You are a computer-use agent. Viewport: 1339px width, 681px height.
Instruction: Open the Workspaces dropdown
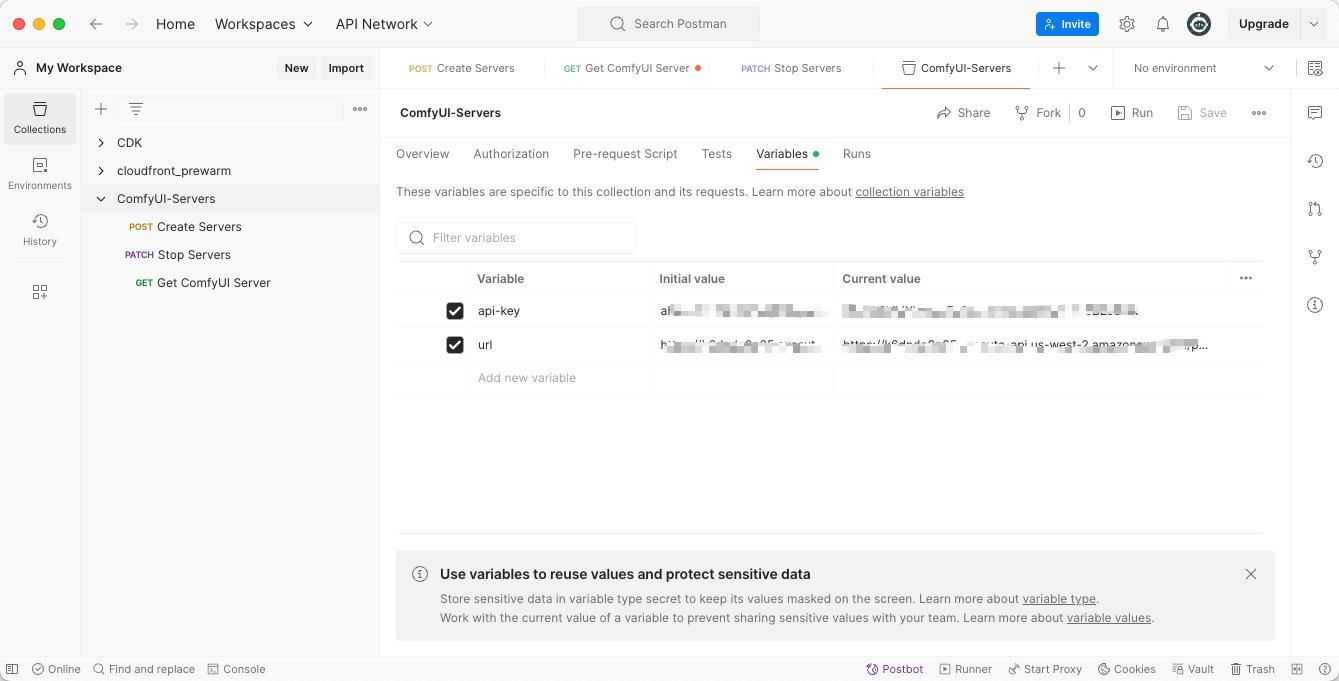tap(264, 24)
